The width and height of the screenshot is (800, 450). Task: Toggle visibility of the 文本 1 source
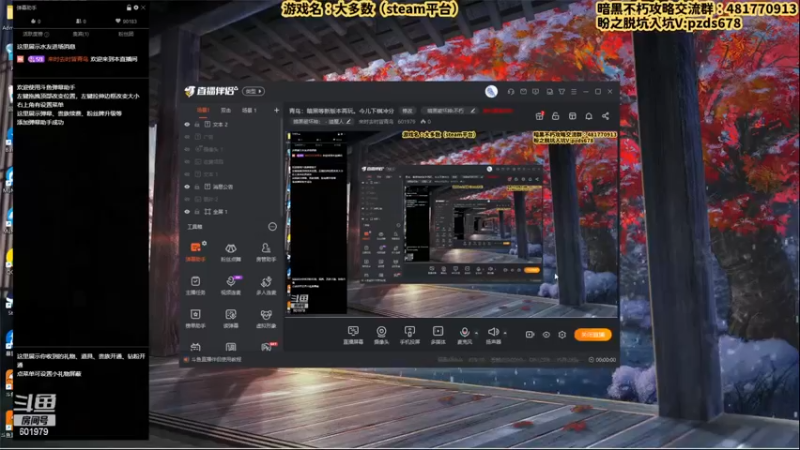tap(187, 174)
